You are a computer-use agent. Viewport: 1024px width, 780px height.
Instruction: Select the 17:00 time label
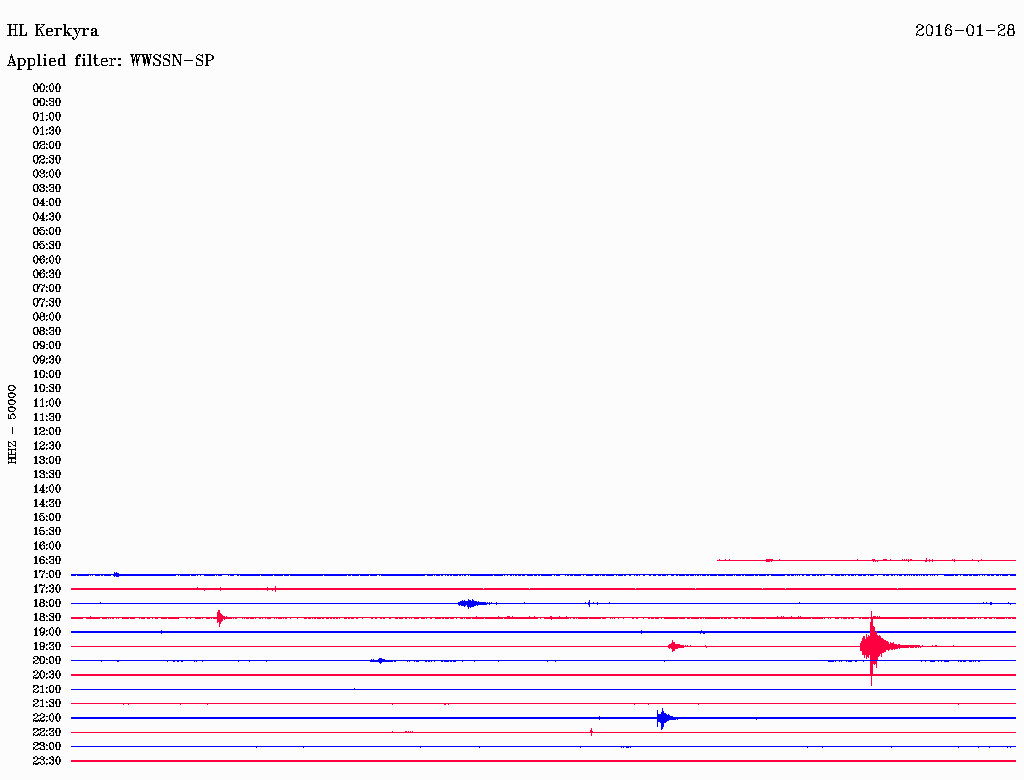pyautogui.click(x=47, y=575)
